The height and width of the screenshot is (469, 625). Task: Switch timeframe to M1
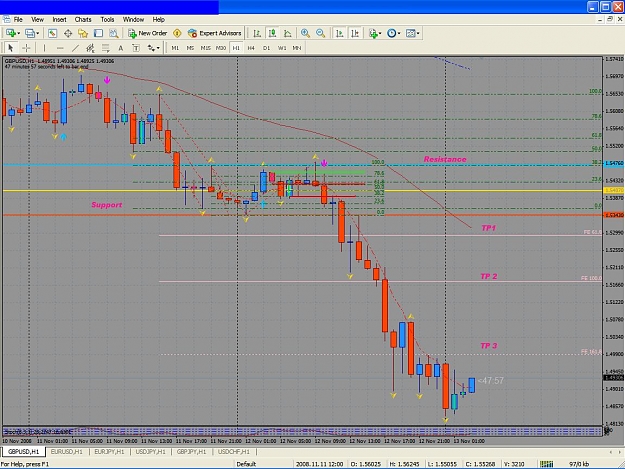[x=175, y=48]
